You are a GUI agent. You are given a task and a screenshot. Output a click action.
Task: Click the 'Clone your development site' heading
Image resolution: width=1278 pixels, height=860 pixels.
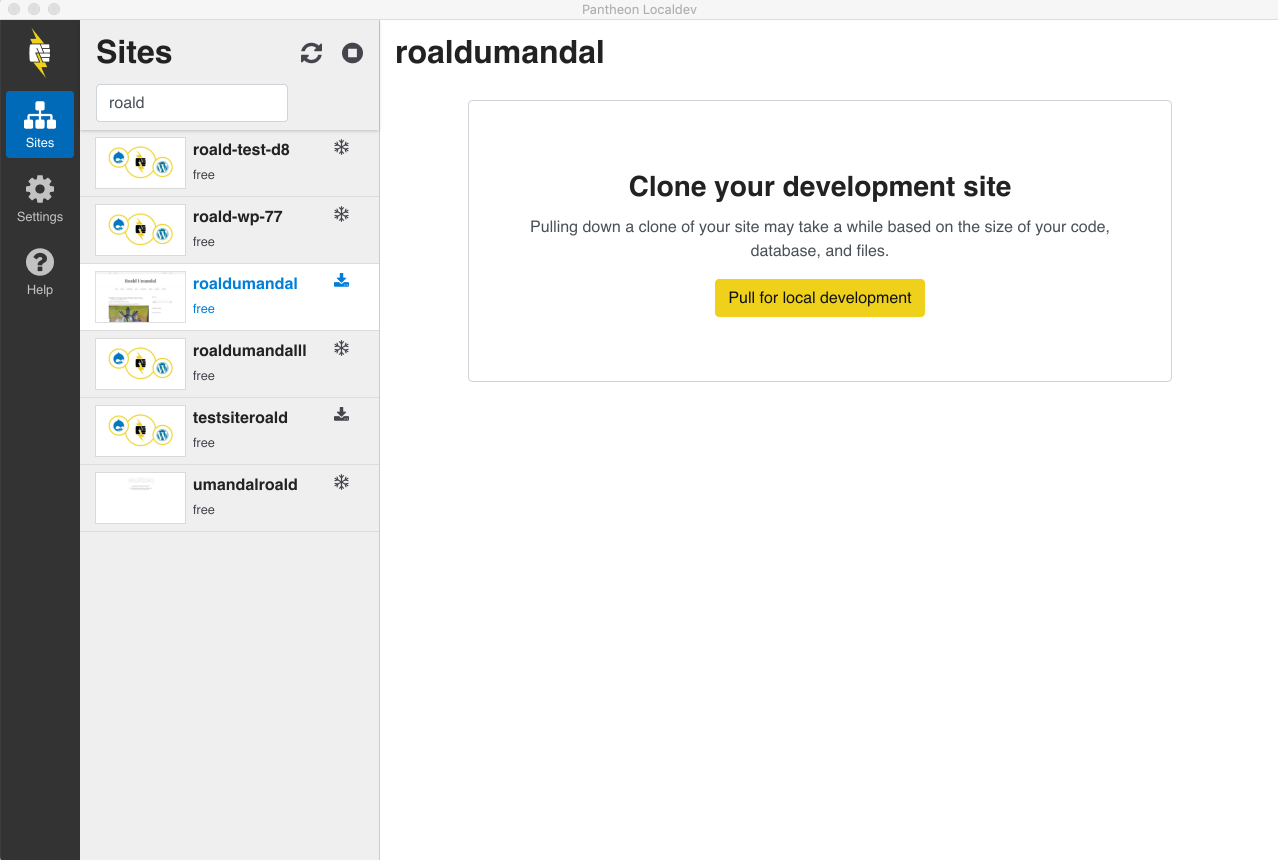820,187
